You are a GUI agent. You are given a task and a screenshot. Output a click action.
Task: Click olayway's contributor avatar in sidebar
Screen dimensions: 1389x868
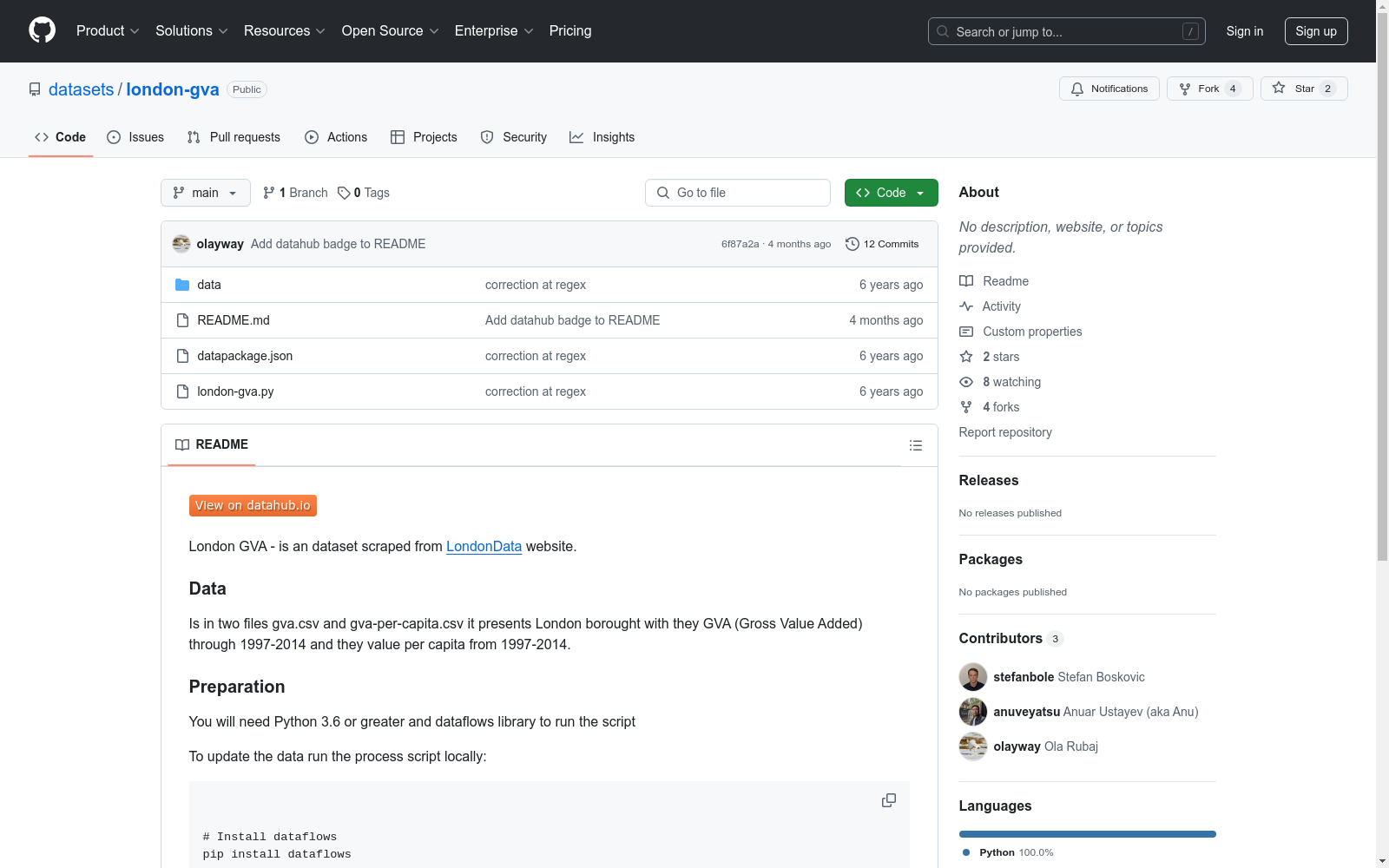[x=973, y=746]
